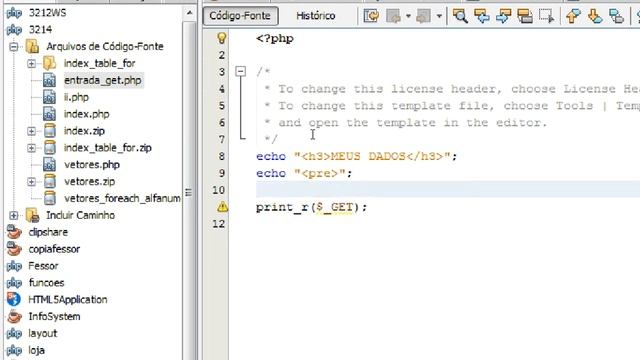Collapse Arquivos de Código-Fonte node
This screenshot has height=360, width=640.
[14, 47]
